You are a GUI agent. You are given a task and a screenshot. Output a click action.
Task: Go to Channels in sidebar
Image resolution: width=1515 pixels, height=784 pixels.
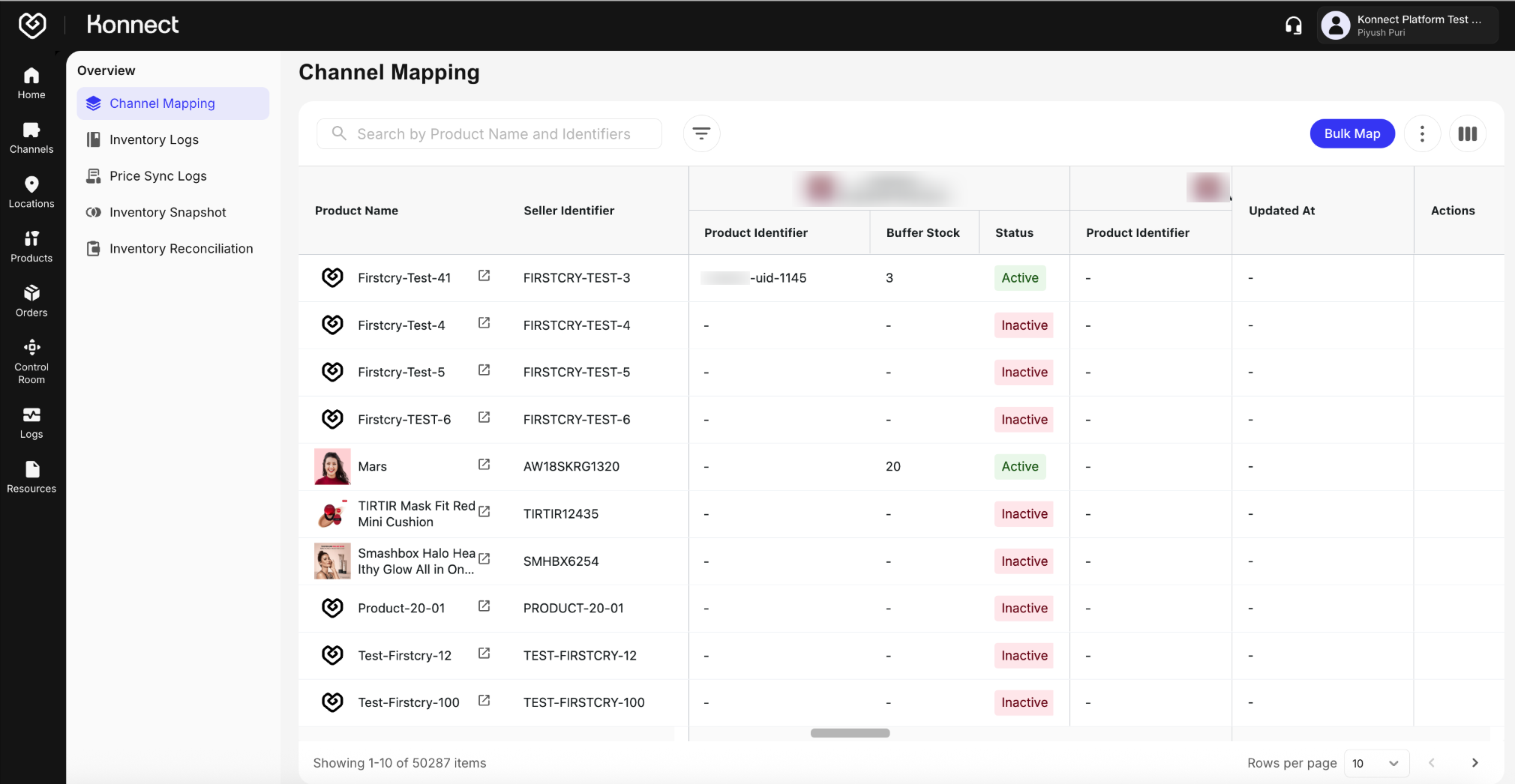[31, 138]
